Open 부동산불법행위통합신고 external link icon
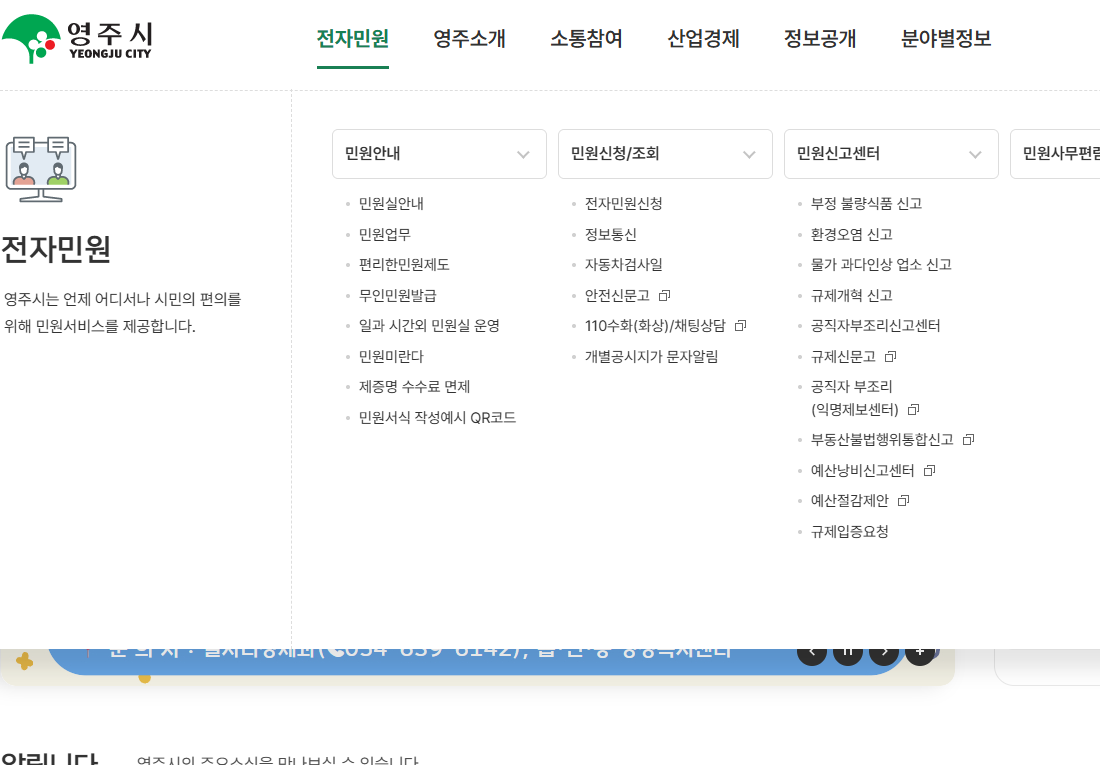This screenshot has width=1100, height=765. click(967, 439)
